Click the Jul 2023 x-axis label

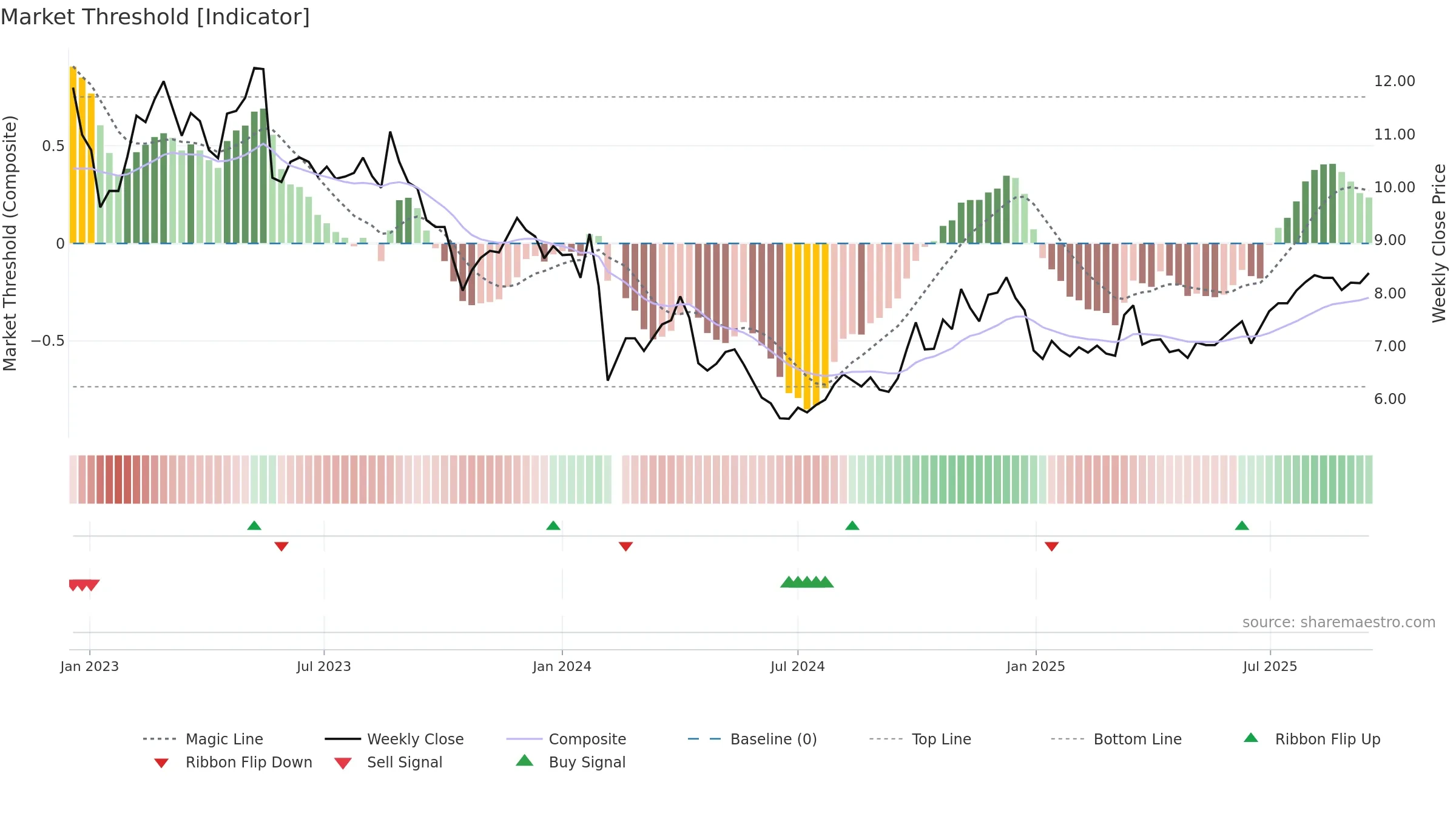(324, 666)
